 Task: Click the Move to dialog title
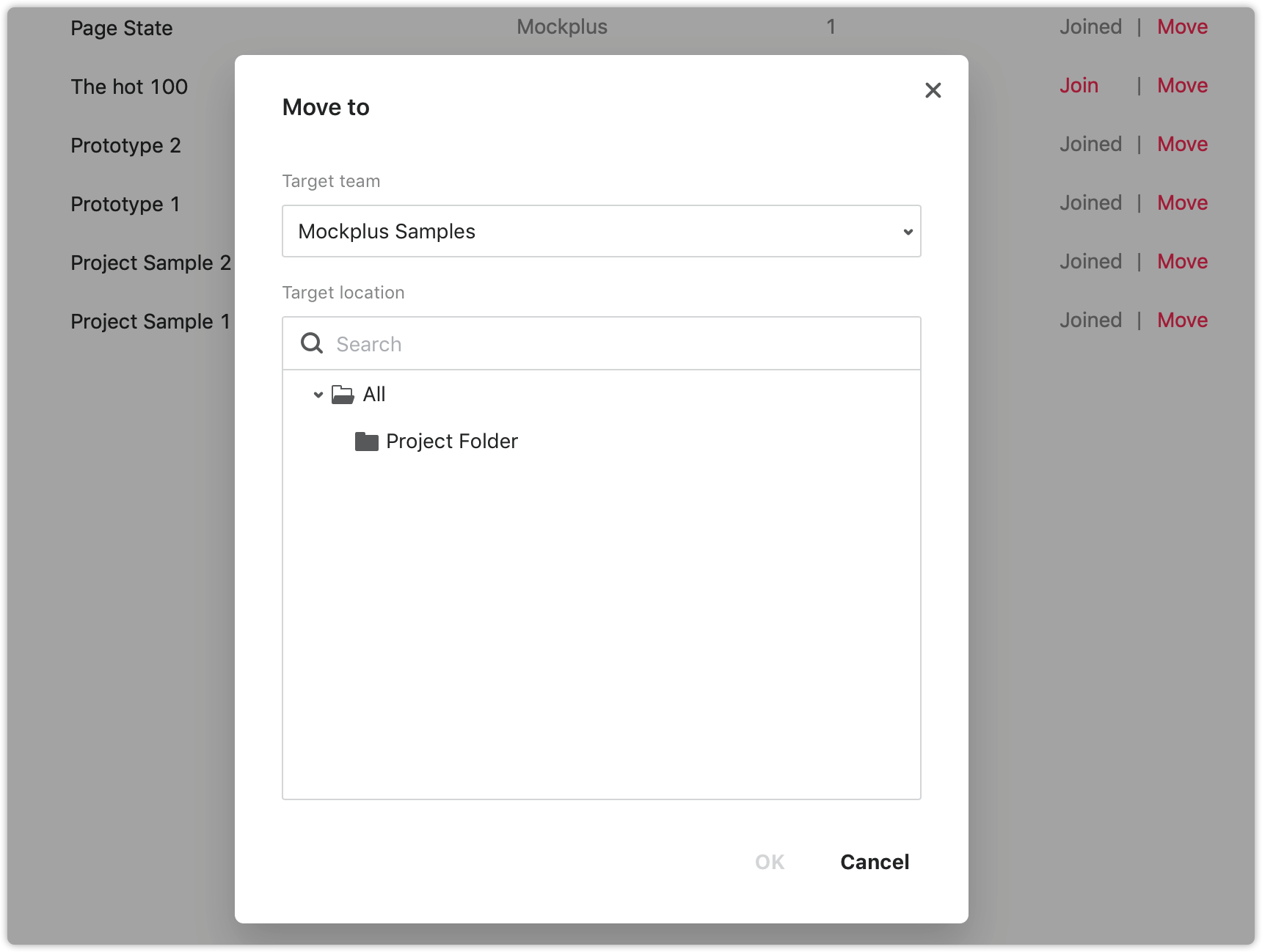click(326, 107)
